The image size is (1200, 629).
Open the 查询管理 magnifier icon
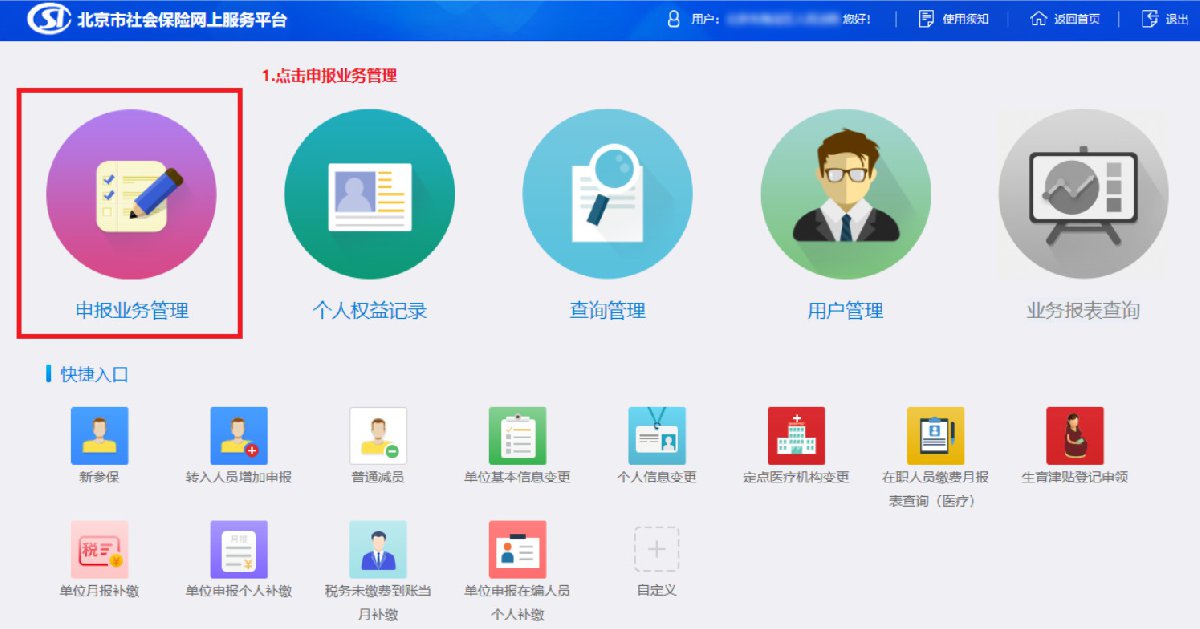click(x=608, y=194)
